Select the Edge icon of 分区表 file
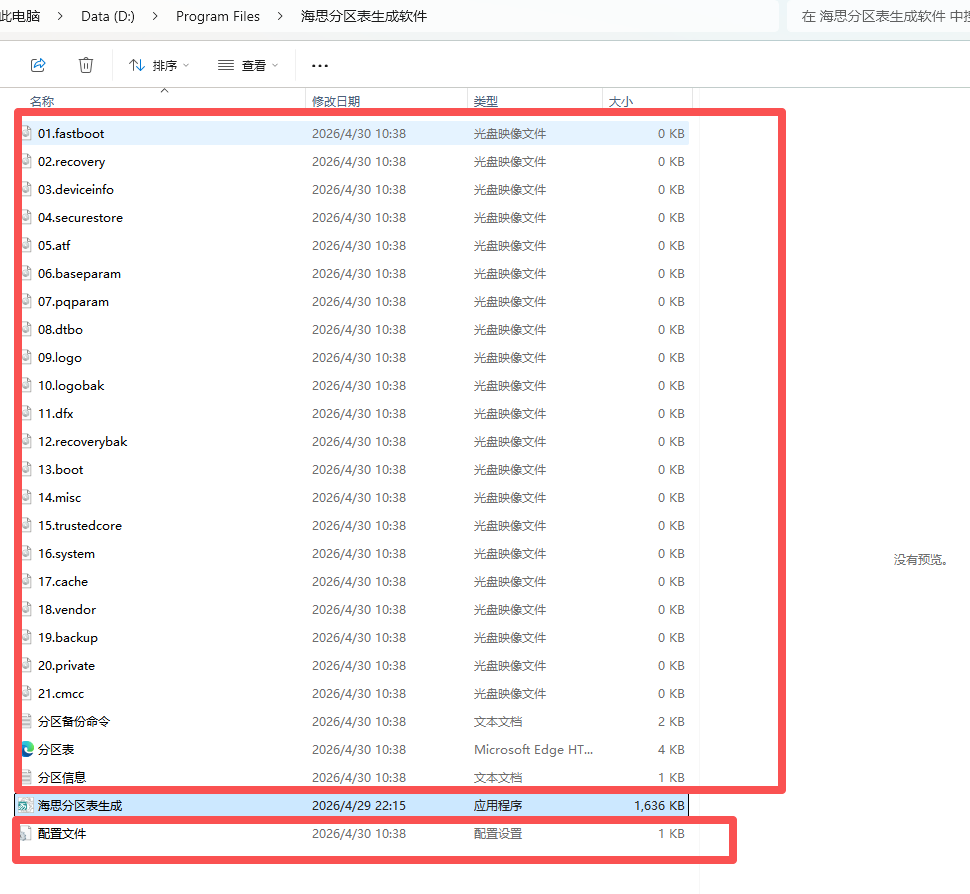 click(x=28, y=749)
